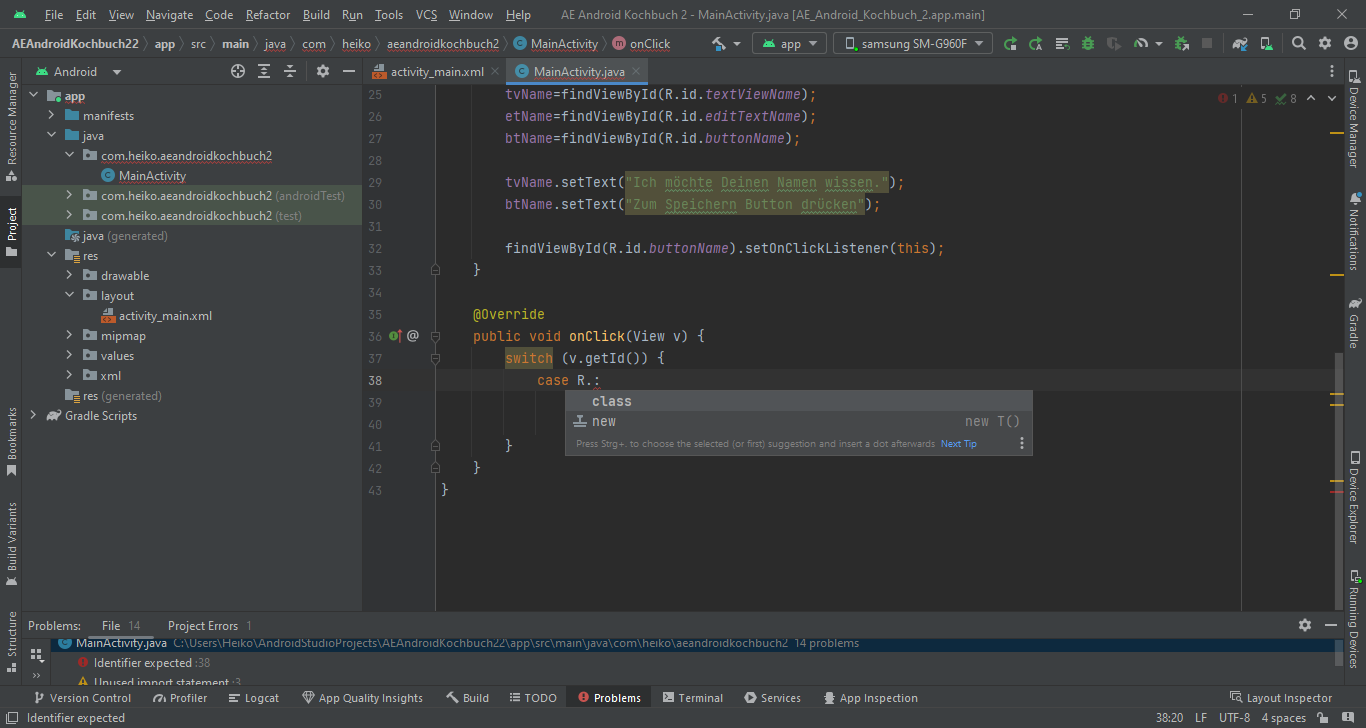Toggle the Project tool window button
Image resolution: width=1366 pixels, height=728 pixels.
point(12,230)
